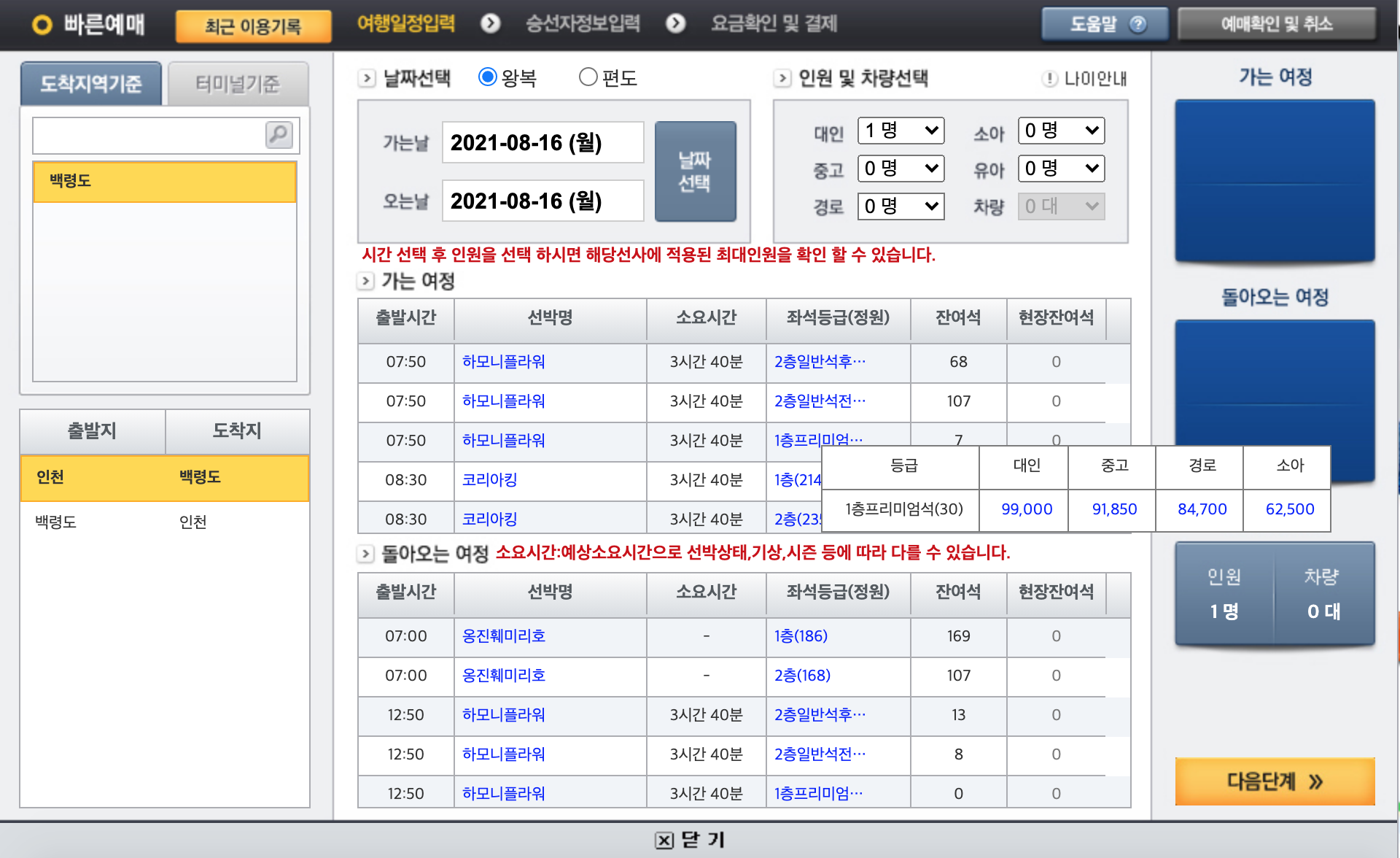Click 하모니플라워 with 68 seats remaining

[504, 362]
